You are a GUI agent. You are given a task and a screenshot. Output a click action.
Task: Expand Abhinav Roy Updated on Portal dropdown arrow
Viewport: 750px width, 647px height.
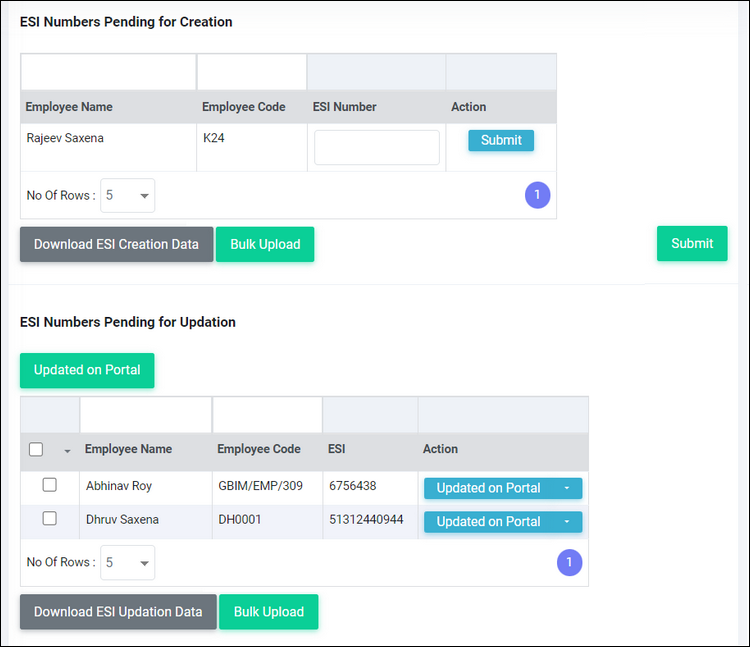(567, 488)
